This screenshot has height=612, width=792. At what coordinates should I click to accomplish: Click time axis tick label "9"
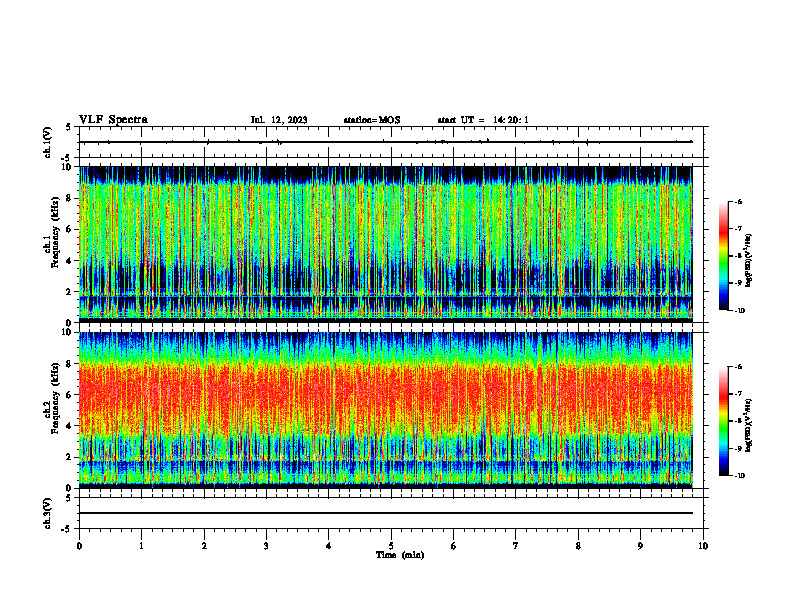click(x=640, y=546)
